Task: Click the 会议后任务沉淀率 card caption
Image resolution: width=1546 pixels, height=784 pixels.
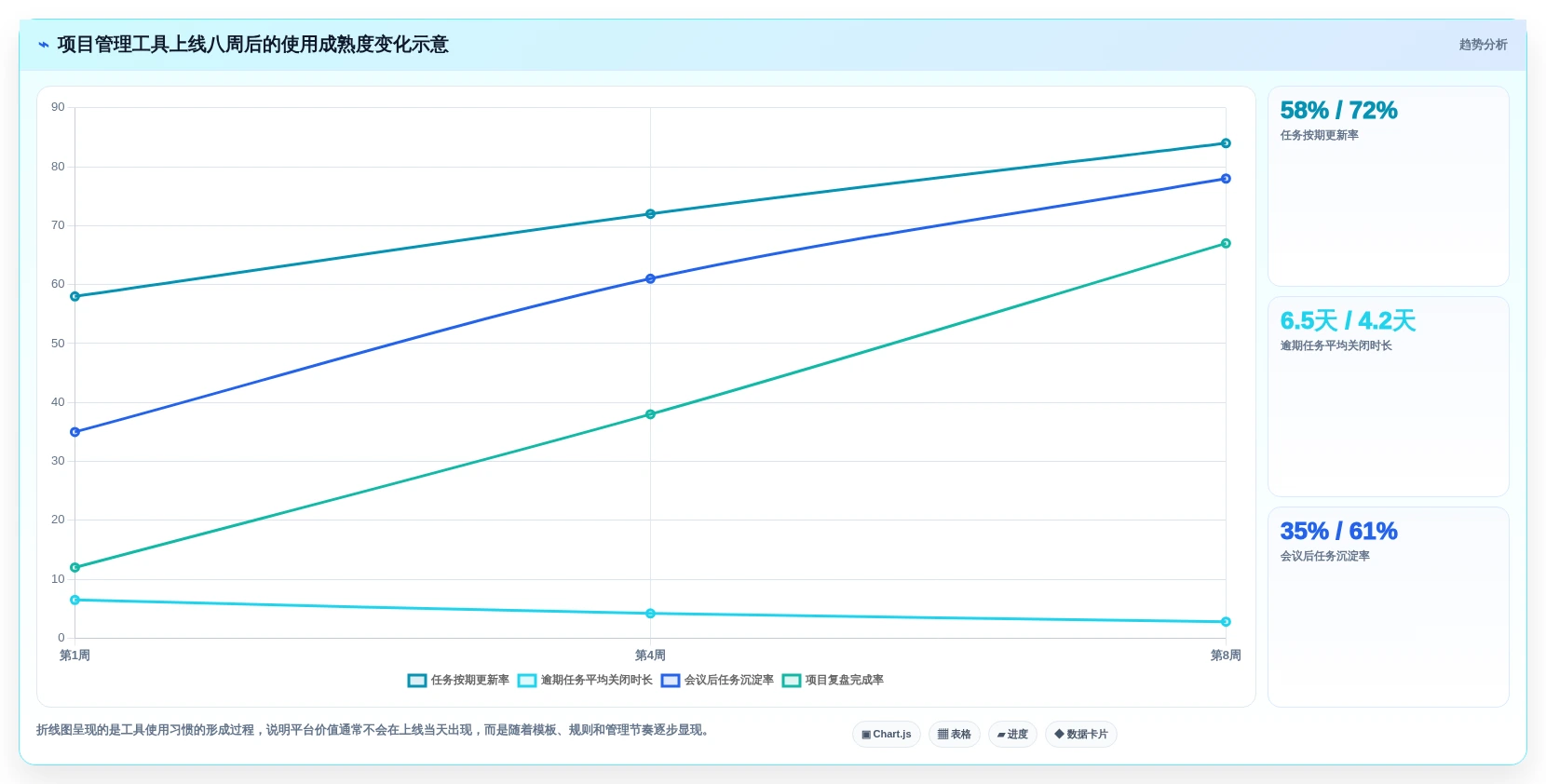Action: pos(1324,557)
